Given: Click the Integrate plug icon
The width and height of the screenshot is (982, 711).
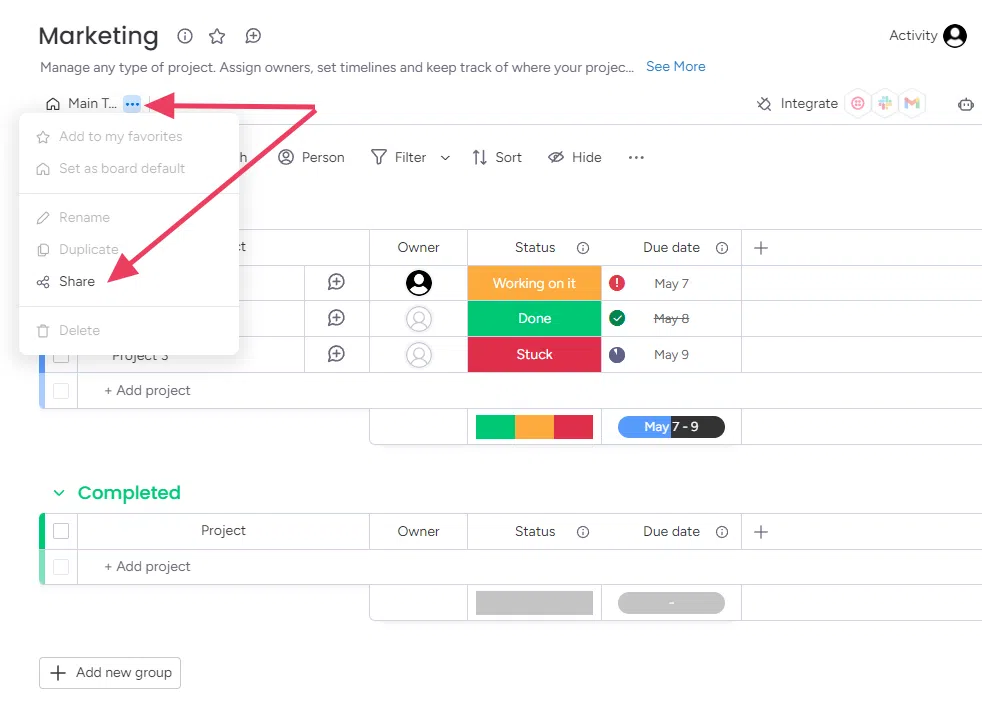Looking at the screenshot, I should point(765,103).
